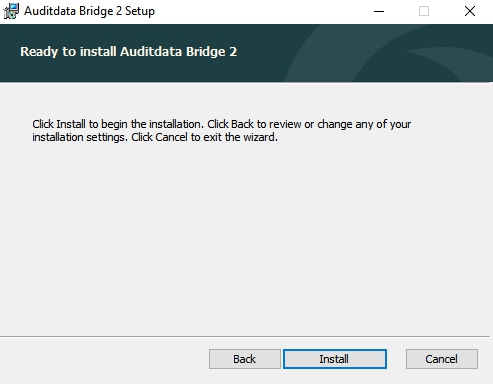Click the dark teal banner left of heading
The height and width of the screenshot is (384, 493).
point(10,53)
